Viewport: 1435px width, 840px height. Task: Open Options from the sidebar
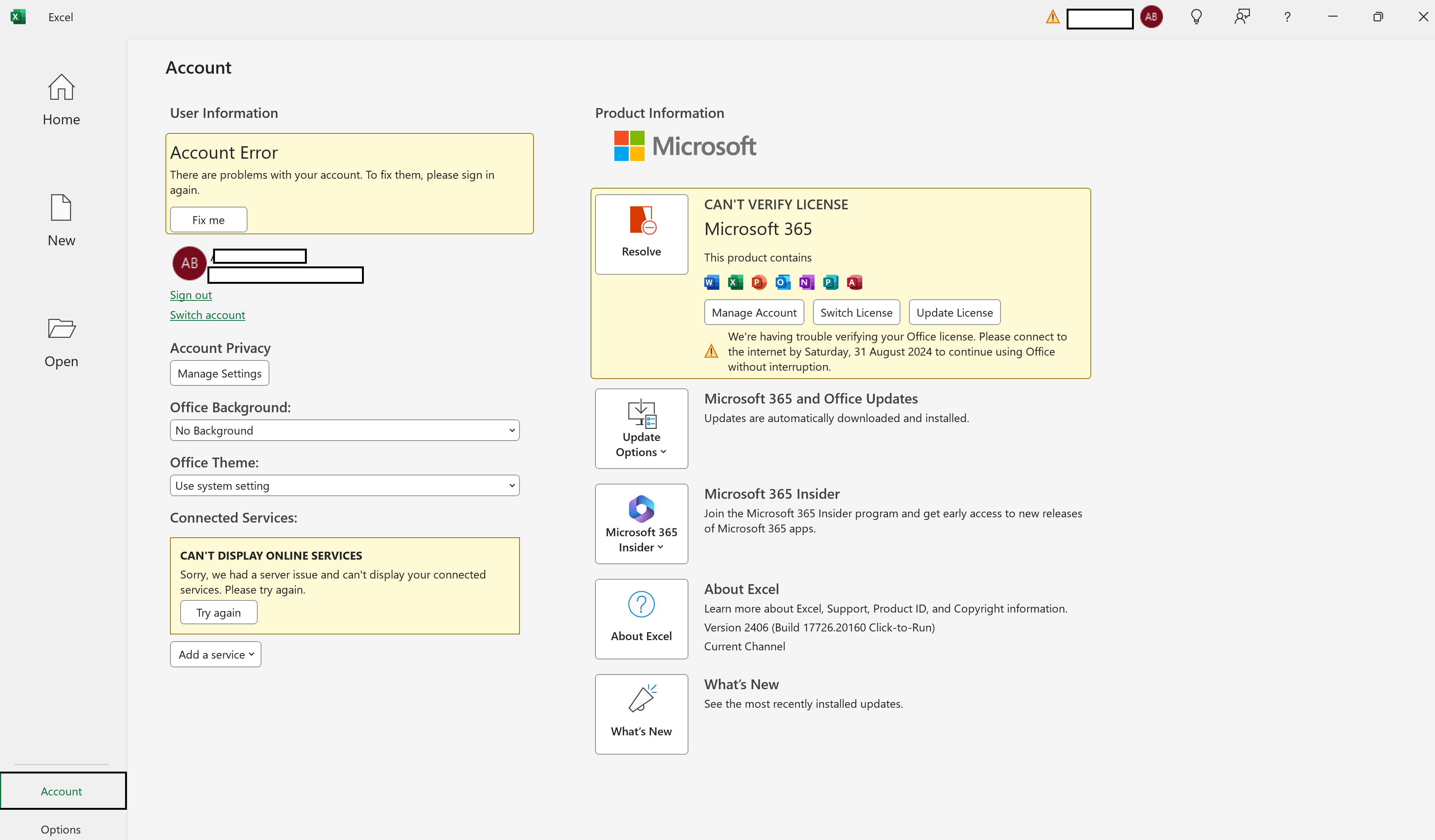[x=61, y=829]
